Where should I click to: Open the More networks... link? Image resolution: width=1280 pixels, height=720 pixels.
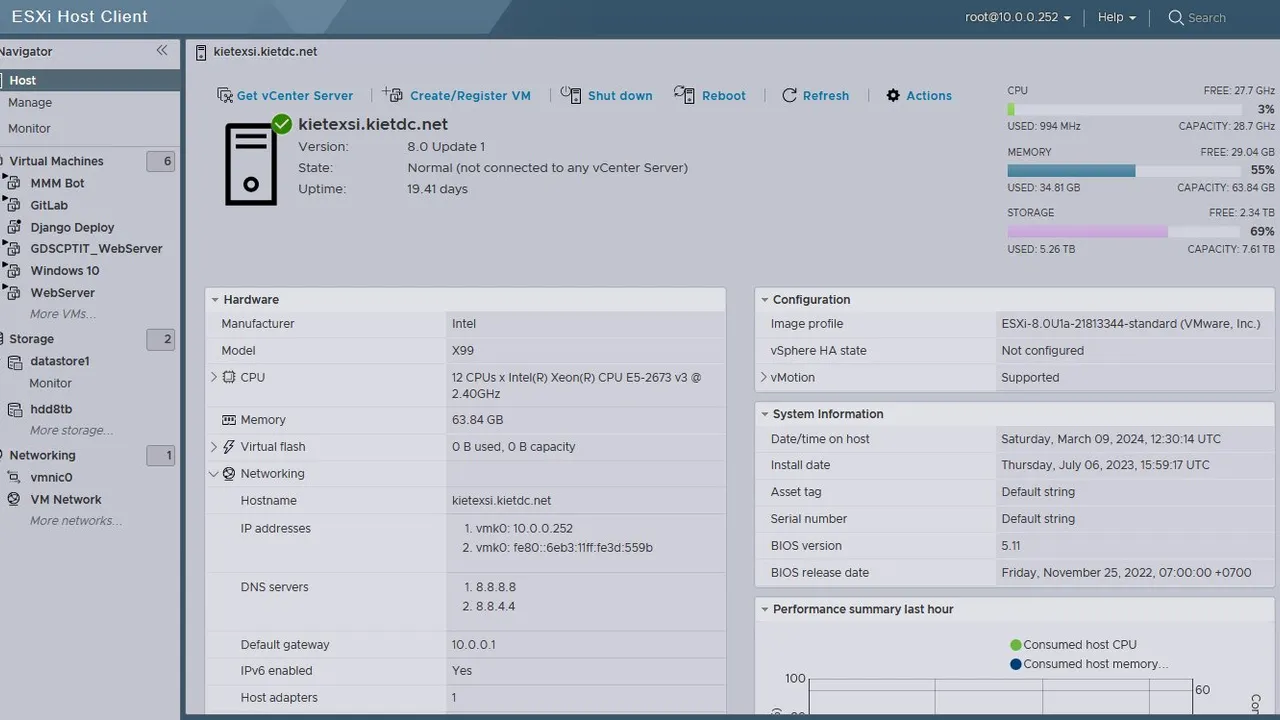[76, 521]
